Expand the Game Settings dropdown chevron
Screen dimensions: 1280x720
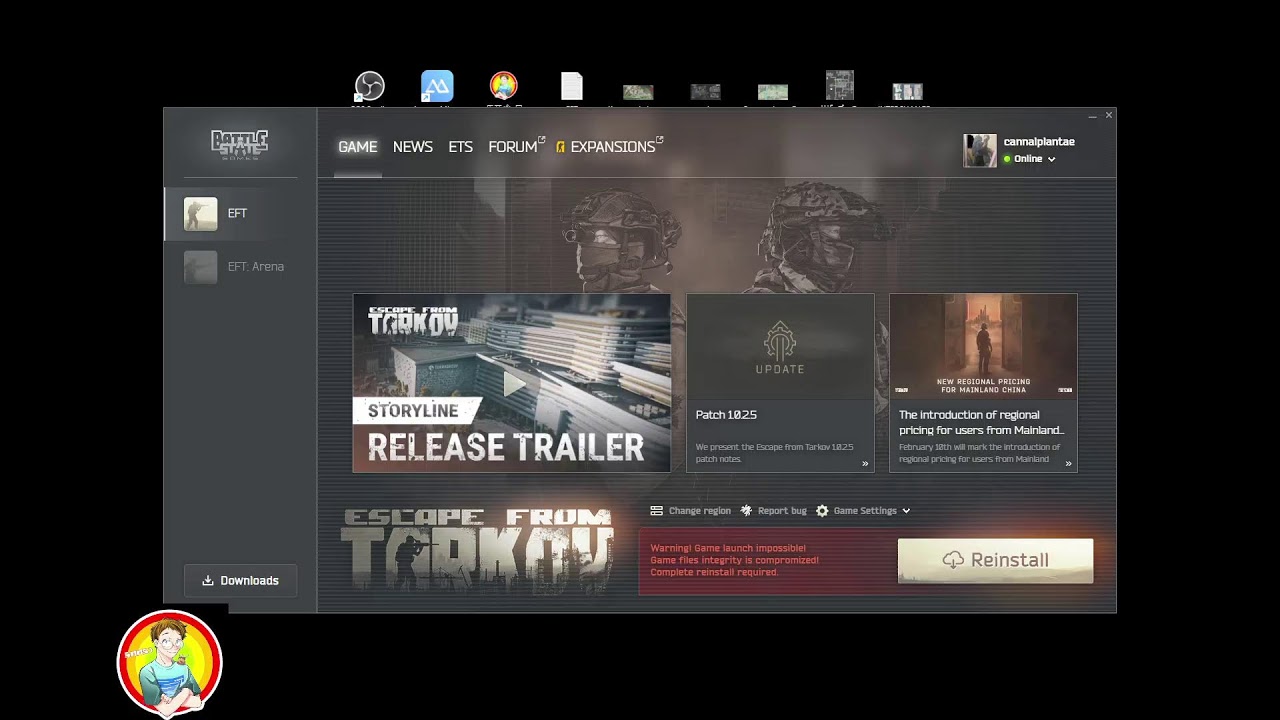tap(906, 511)
